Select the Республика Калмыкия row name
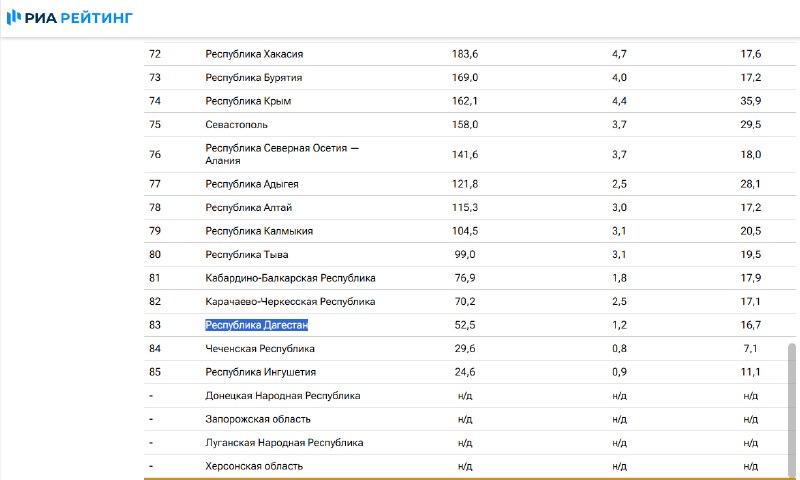 259,231
